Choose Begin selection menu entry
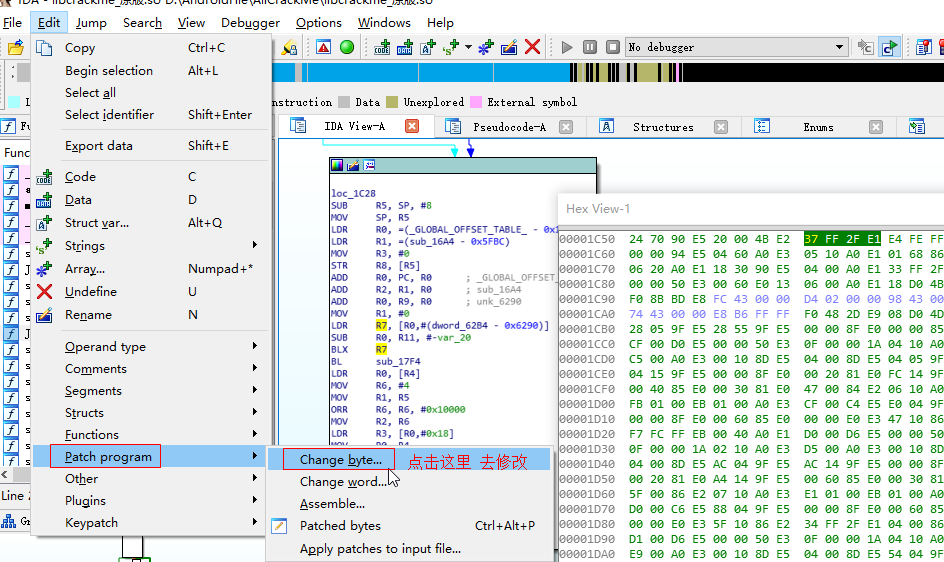This screenshot has height=562, width=944. click(149, 70)
